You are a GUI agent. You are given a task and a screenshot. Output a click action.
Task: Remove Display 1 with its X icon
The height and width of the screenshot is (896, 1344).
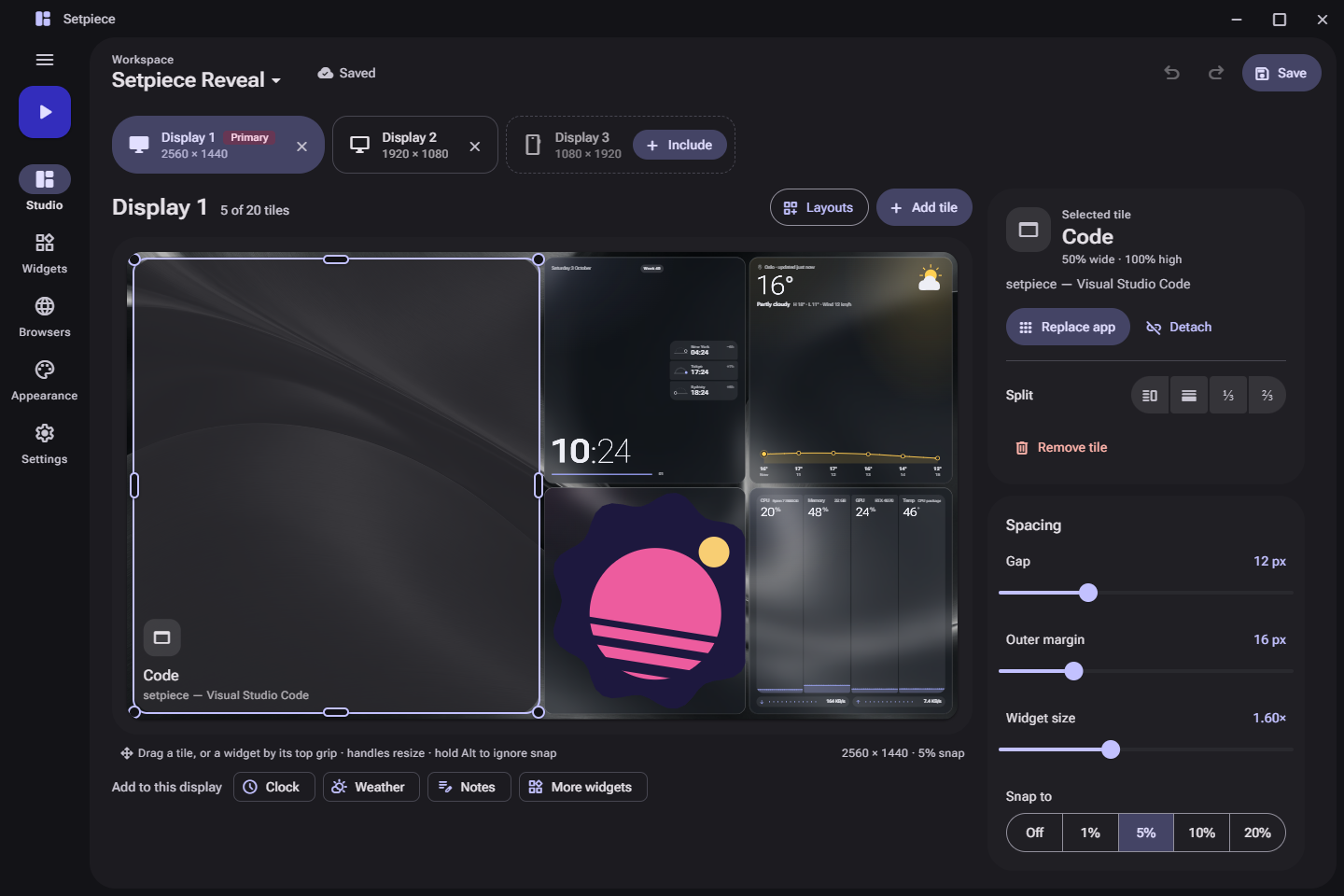pyautogui.click(x=301, y=146)
